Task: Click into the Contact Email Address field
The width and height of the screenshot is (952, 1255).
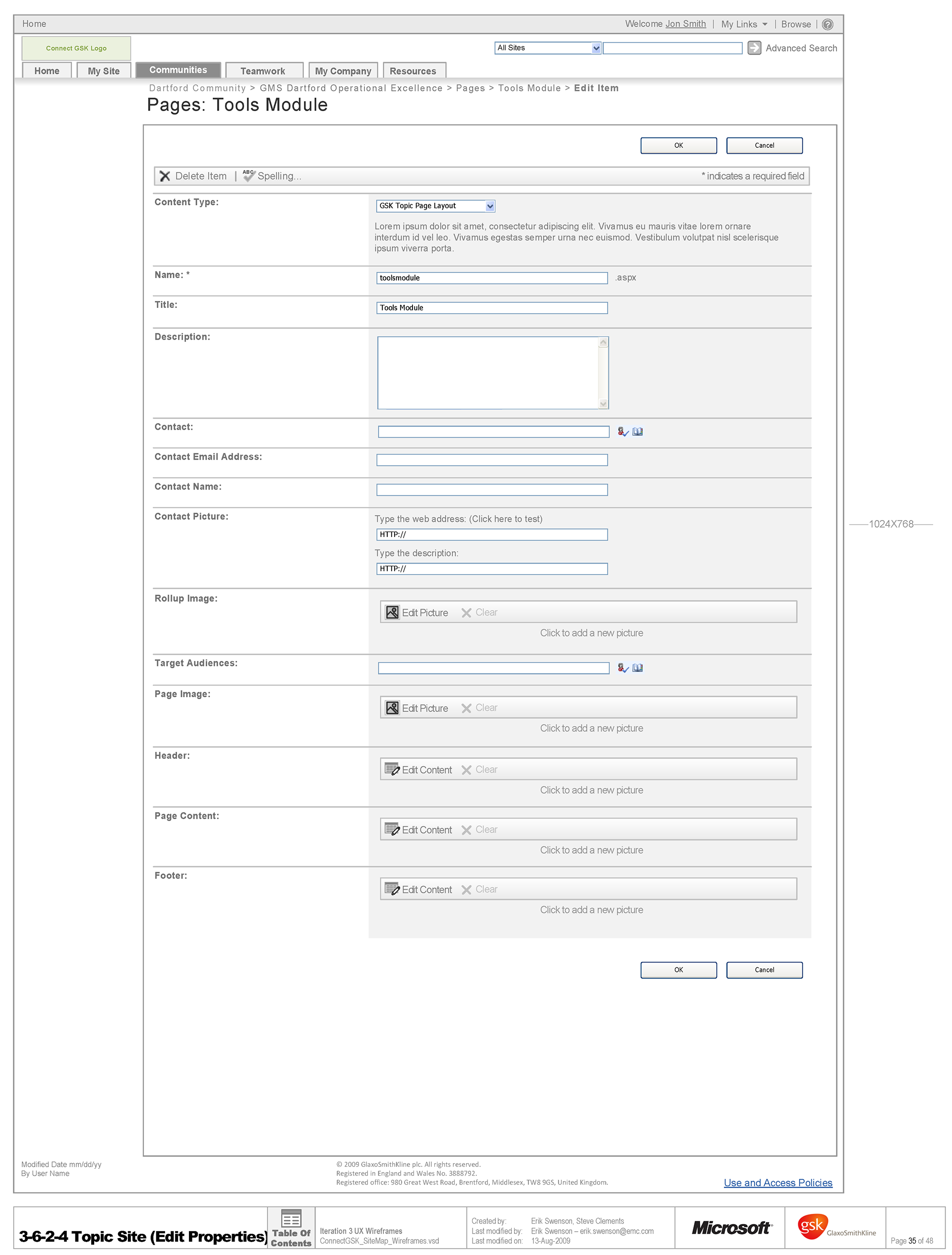Action: click(492, 460)
